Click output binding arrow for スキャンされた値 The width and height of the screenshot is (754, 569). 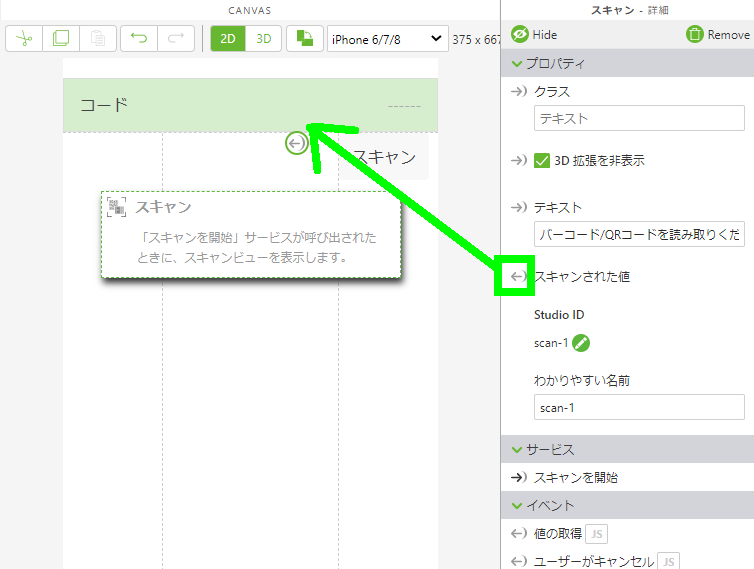click(x=518, y=277)
